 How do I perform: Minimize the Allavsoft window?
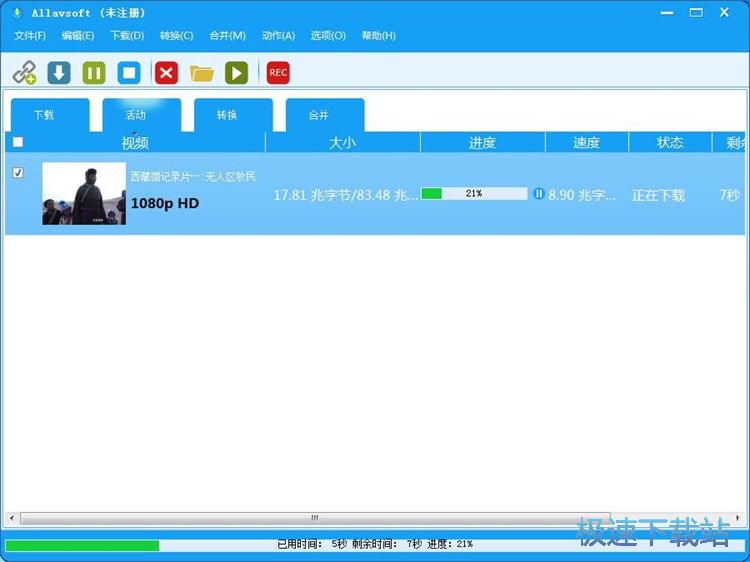point(667,13)
